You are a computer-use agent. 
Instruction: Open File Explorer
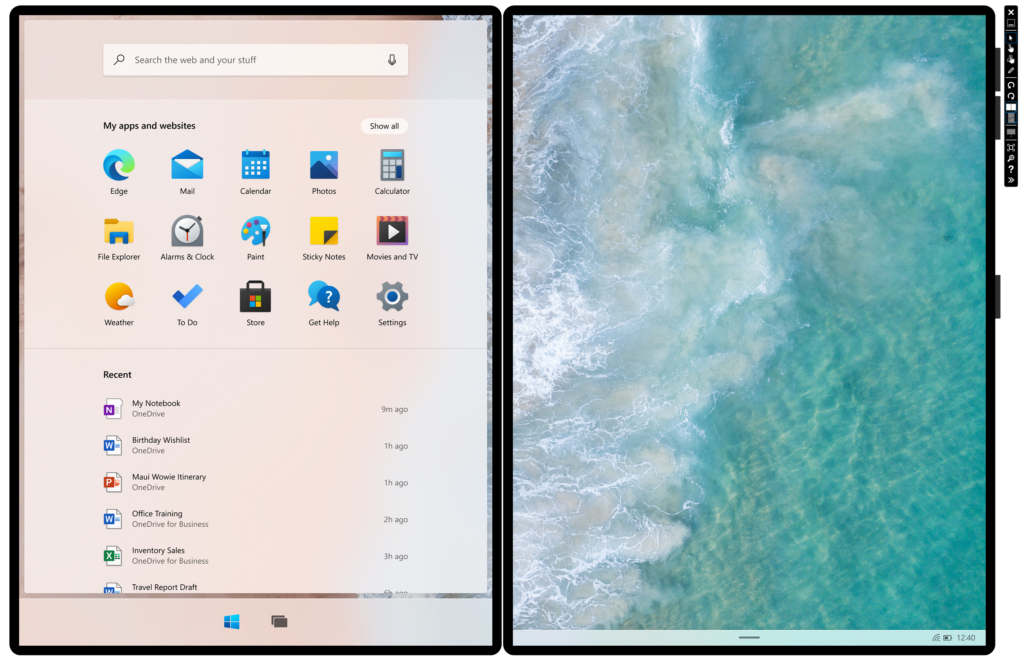point(119,238)
